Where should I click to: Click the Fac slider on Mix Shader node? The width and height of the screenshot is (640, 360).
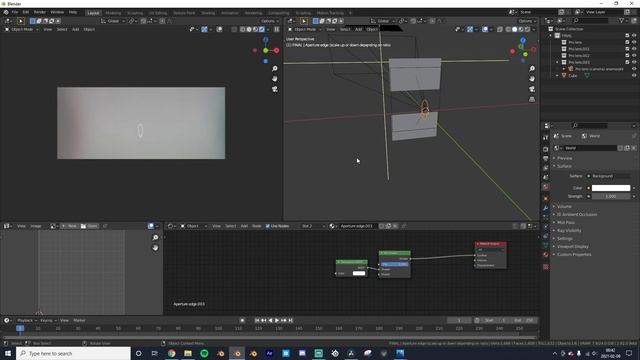pos(394,264)
